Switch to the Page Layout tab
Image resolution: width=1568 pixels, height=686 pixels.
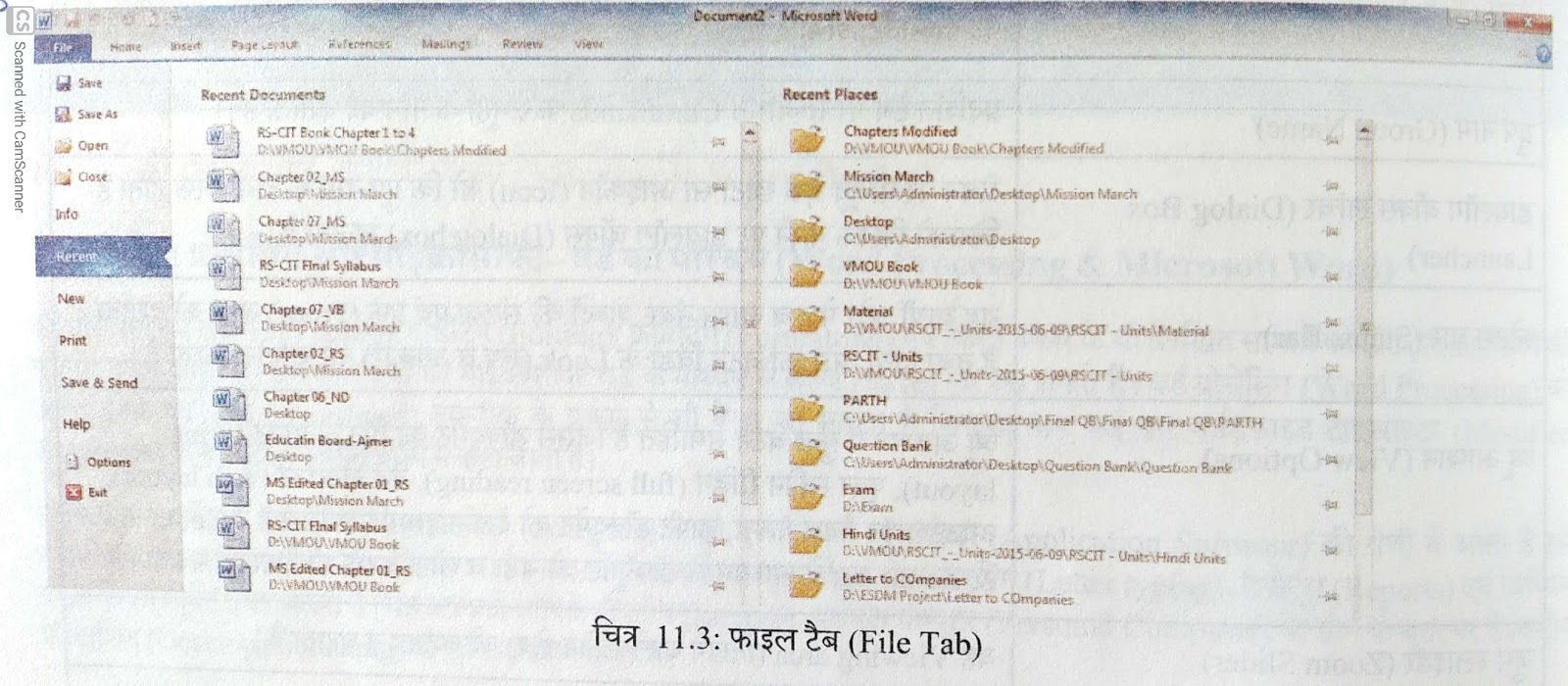(x=265, y=45)
